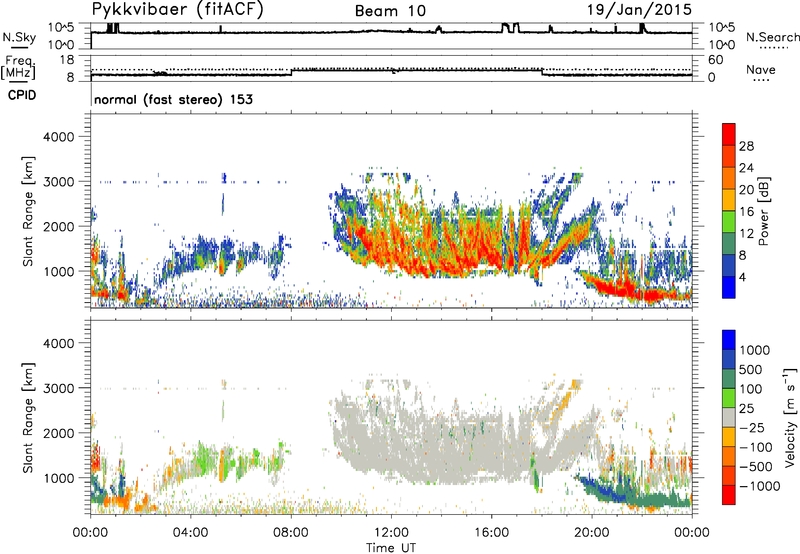Click the '3000' label on the velocity plot axis

[x=58, y=388]
